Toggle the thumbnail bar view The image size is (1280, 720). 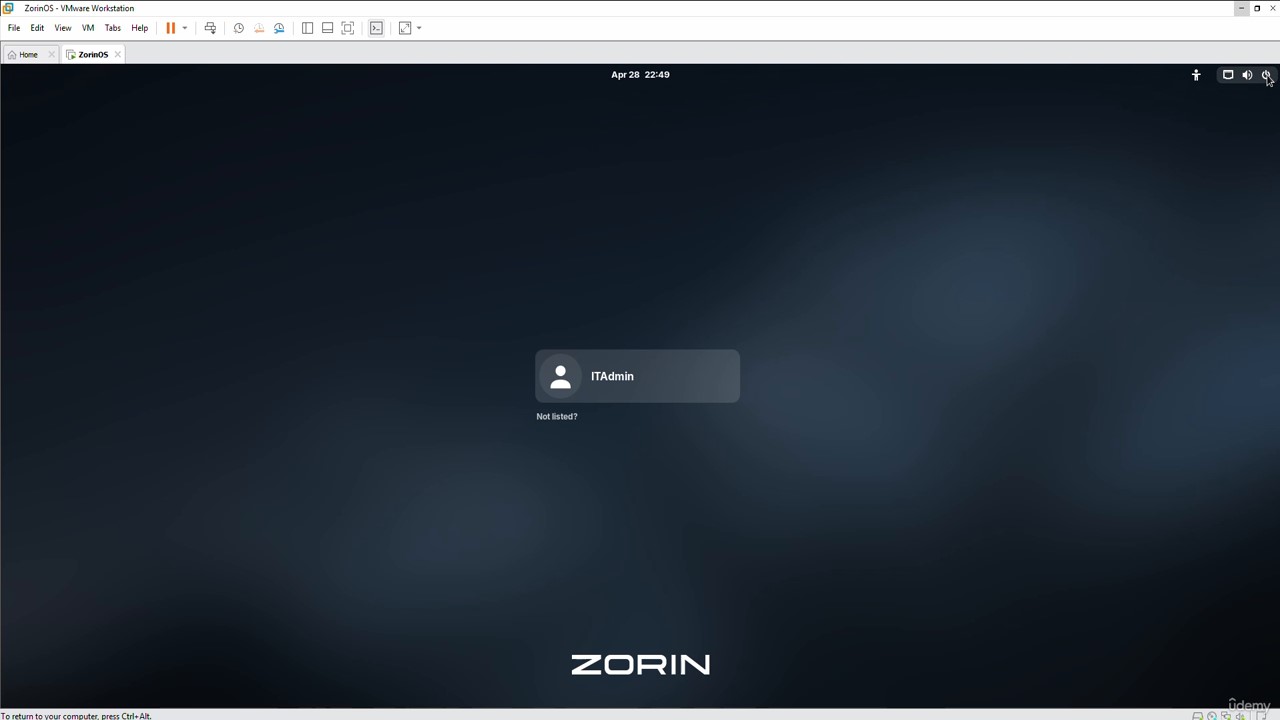(x=327, y=28)
